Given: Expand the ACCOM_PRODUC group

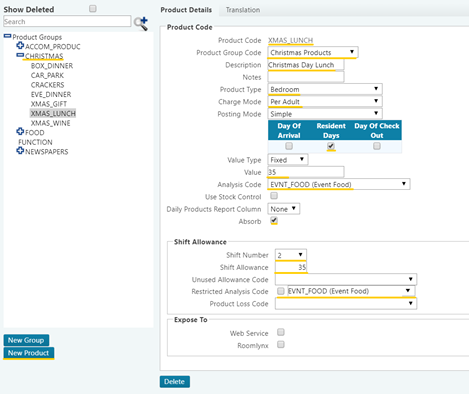Looking at the screenshot, I should tap(20, 45).
